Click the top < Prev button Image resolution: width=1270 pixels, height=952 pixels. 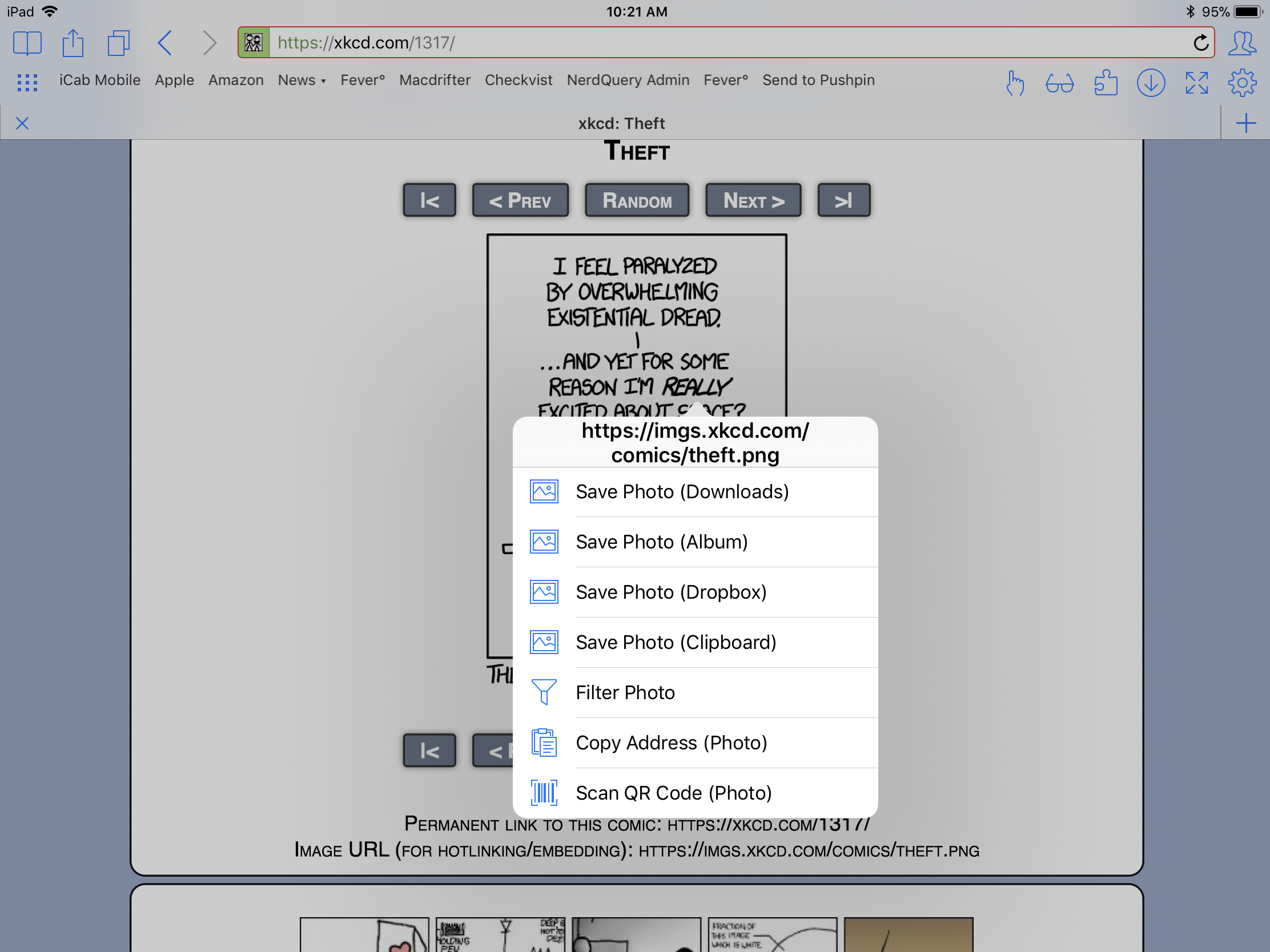[x=520, y=200]
